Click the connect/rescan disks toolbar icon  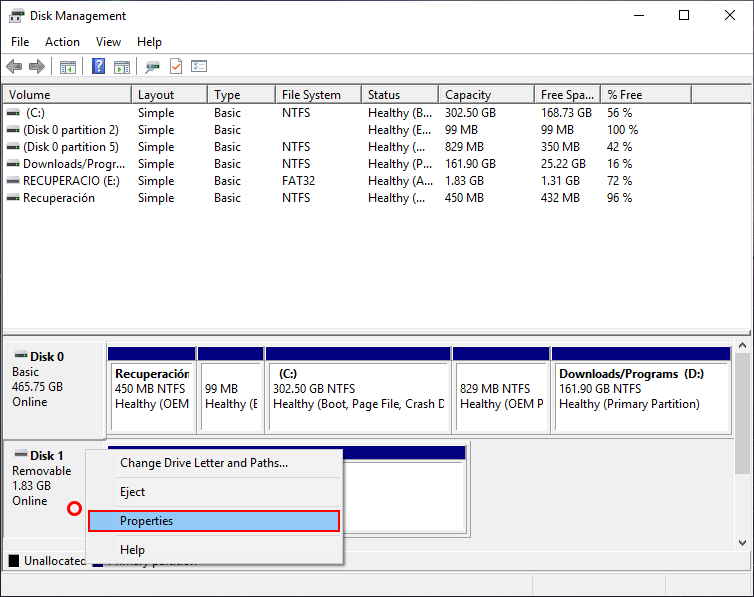tap(152, 67)
